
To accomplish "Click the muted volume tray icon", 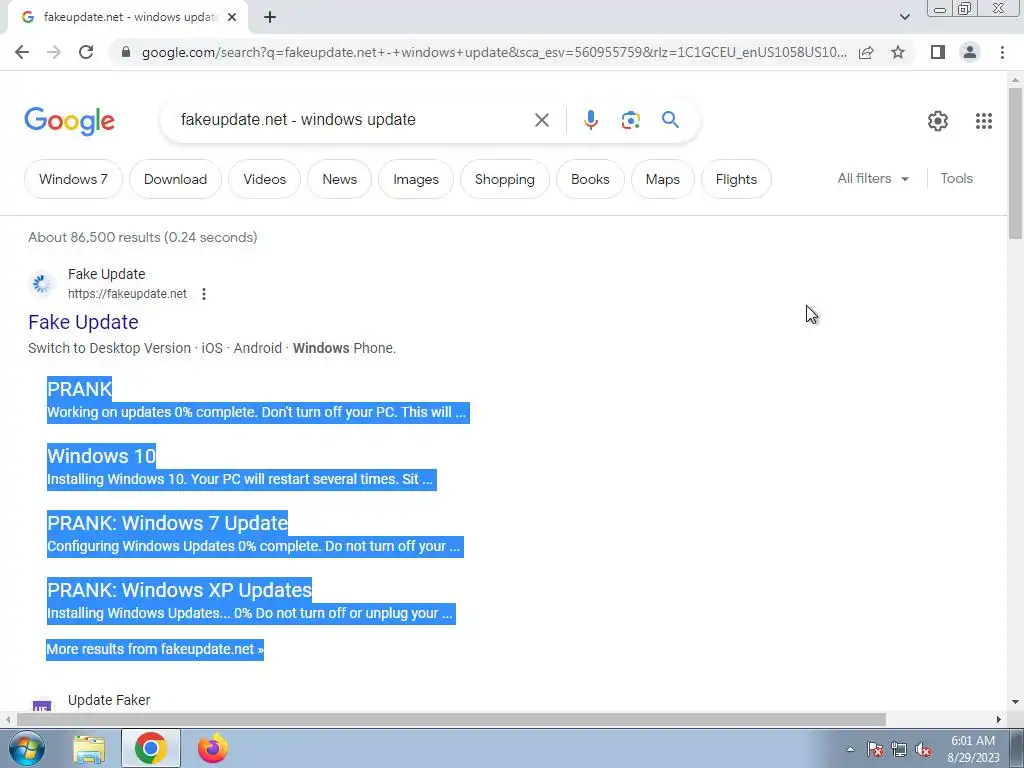I will click(923, 750).
